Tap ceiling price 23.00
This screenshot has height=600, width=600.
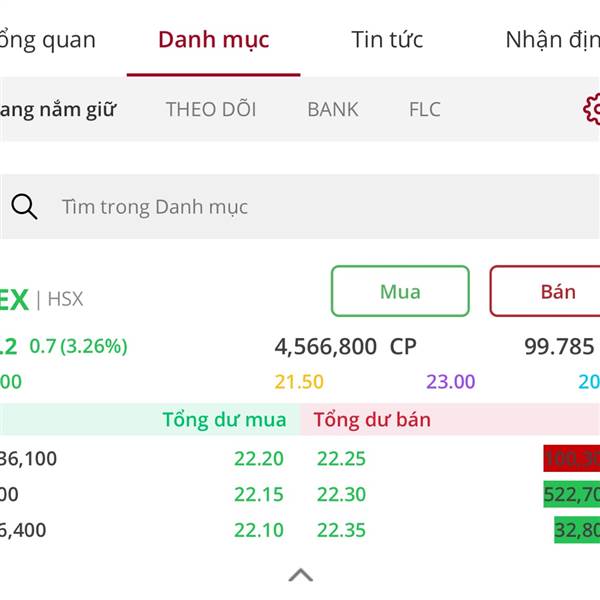click(x=451, y=382)
